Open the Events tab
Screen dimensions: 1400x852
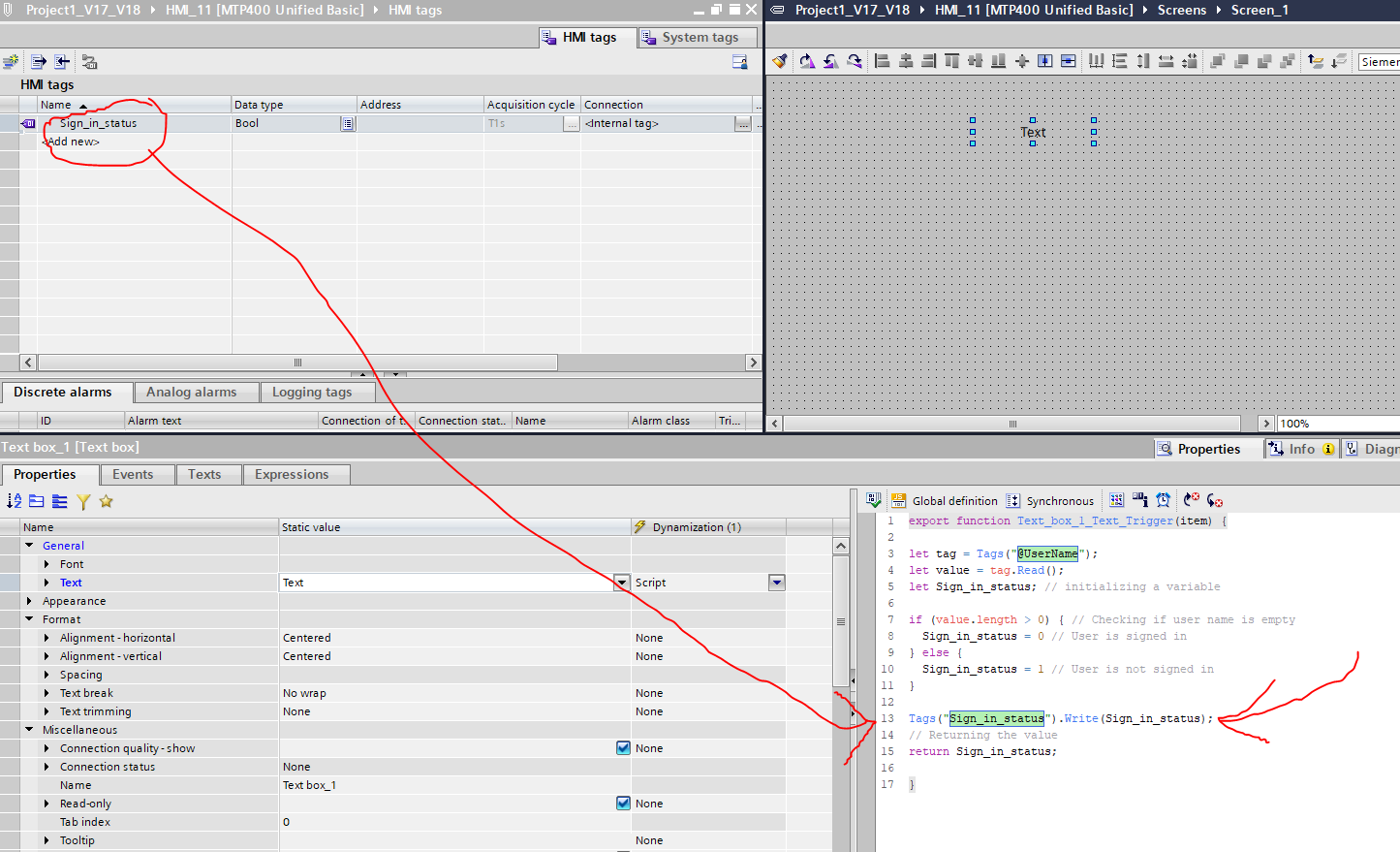point(133,475)
